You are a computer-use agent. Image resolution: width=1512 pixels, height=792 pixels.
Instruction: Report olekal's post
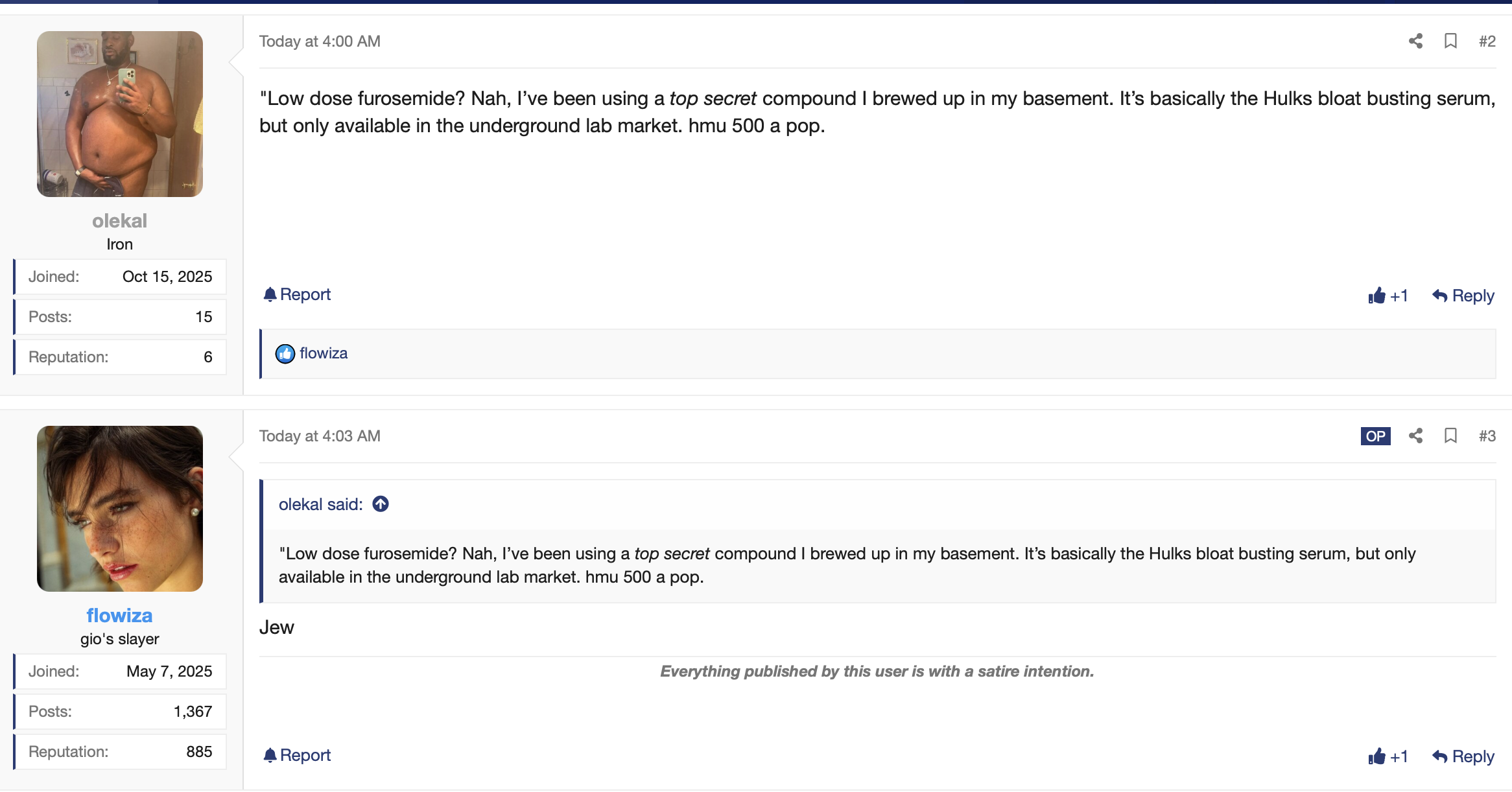coord(297,295)
